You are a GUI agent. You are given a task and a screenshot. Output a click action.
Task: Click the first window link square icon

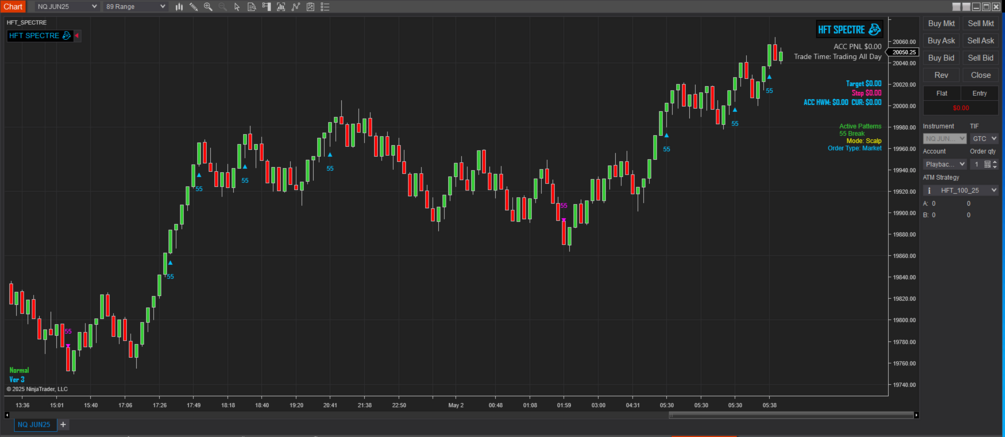click(x=956, y=7)
